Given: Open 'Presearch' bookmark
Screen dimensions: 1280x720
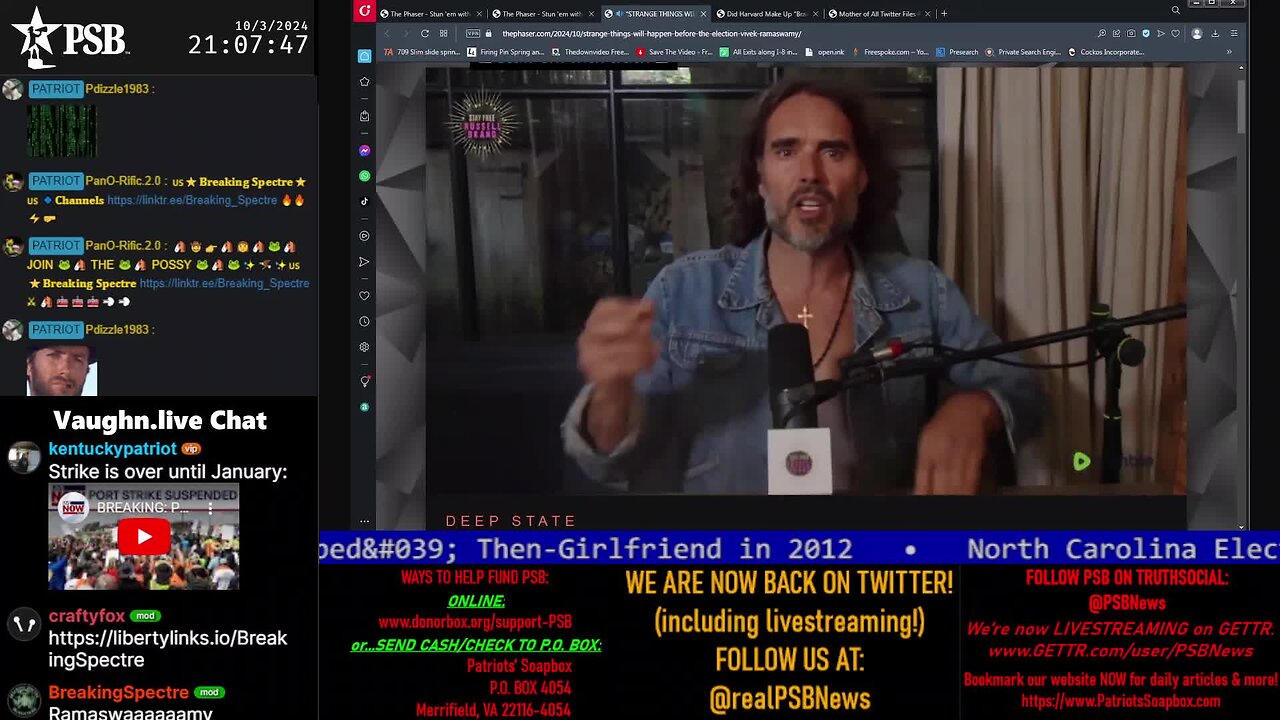Looking at the screenshot, I should [x=958, y=52].
